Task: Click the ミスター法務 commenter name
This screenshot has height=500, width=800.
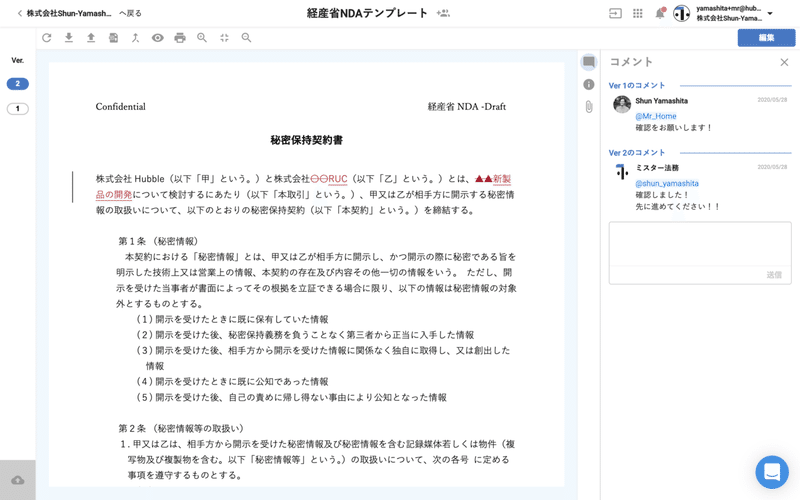Action: [x=657, y=168]
